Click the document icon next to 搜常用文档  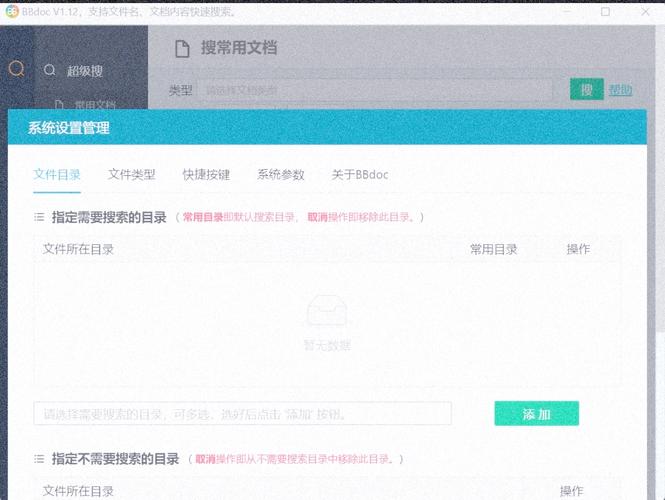tap(182, 48)
